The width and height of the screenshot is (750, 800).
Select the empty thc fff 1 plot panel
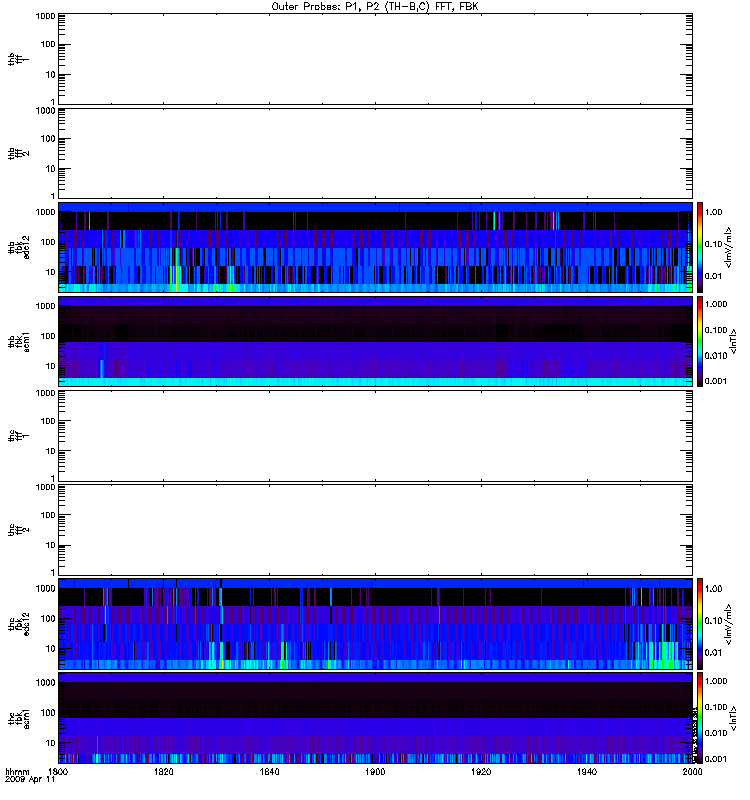point(375,436)
